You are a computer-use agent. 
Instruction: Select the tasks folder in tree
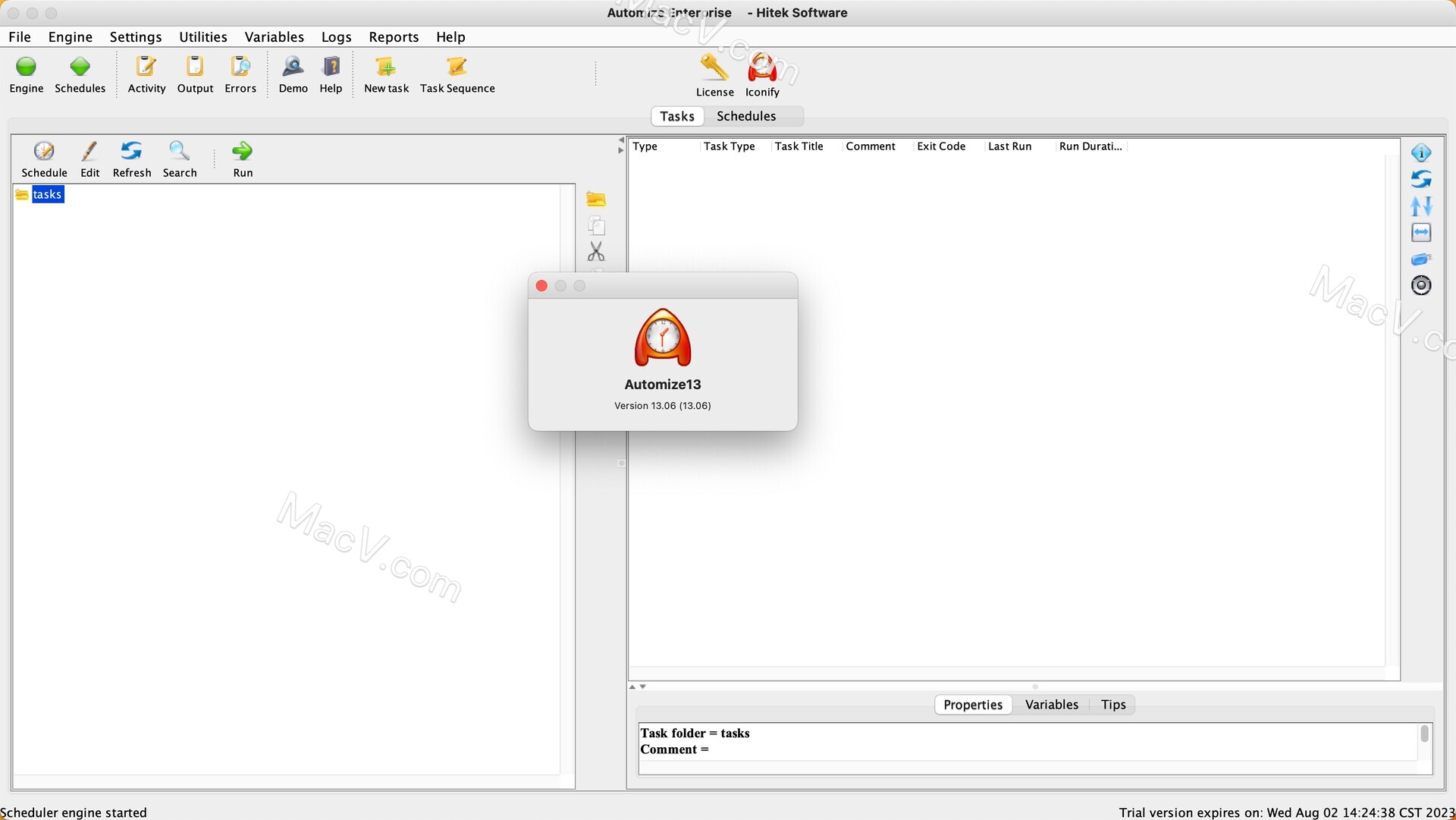[x=47, y=194]
